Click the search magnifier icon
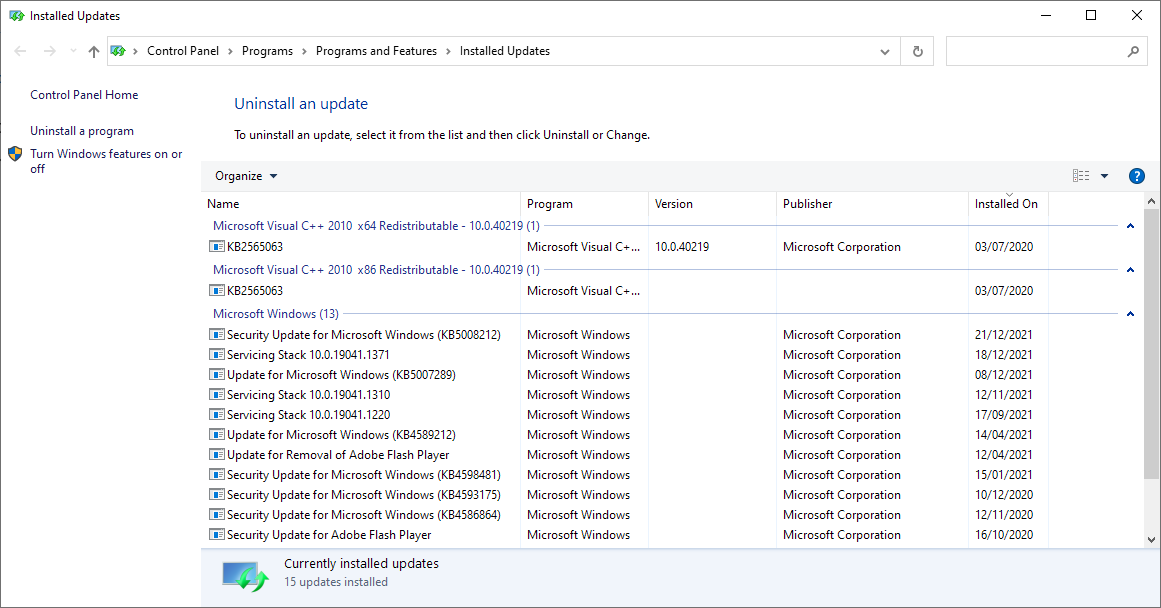 coord(1134,51)
